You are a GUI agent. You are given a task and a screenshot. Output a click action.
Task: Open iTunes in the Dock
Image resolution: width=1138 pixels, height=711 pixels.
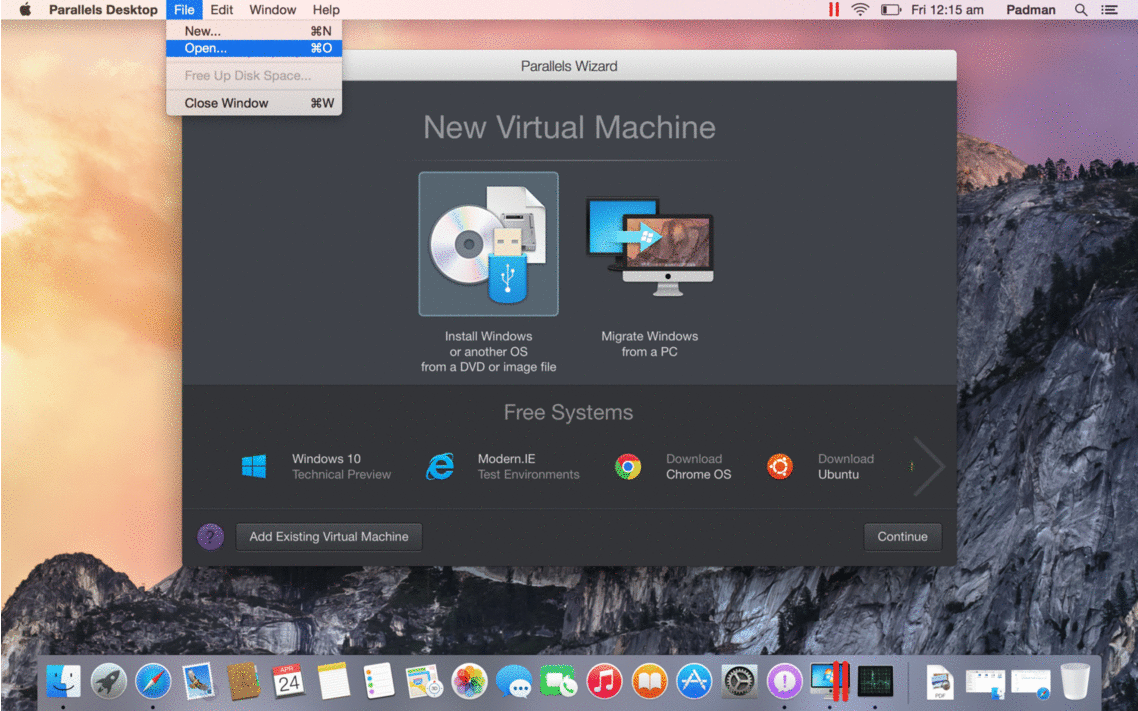(605, 682)
